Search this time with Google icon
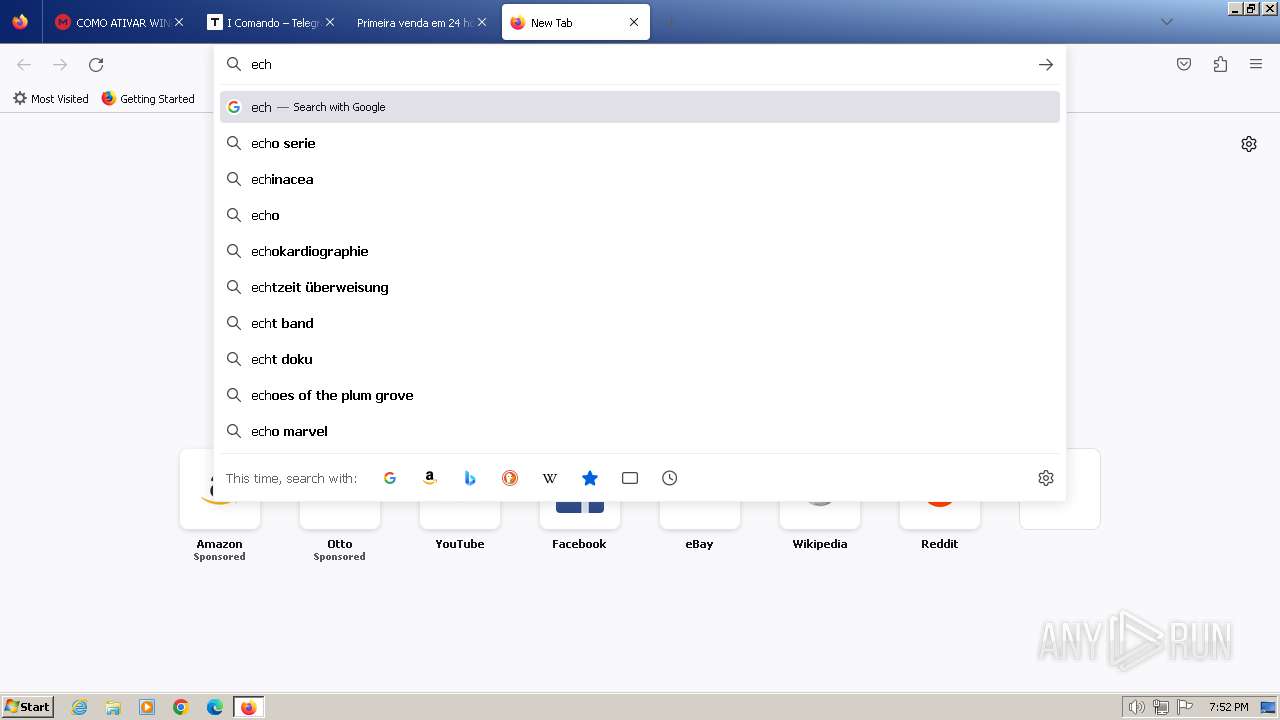 pos(390,478)
